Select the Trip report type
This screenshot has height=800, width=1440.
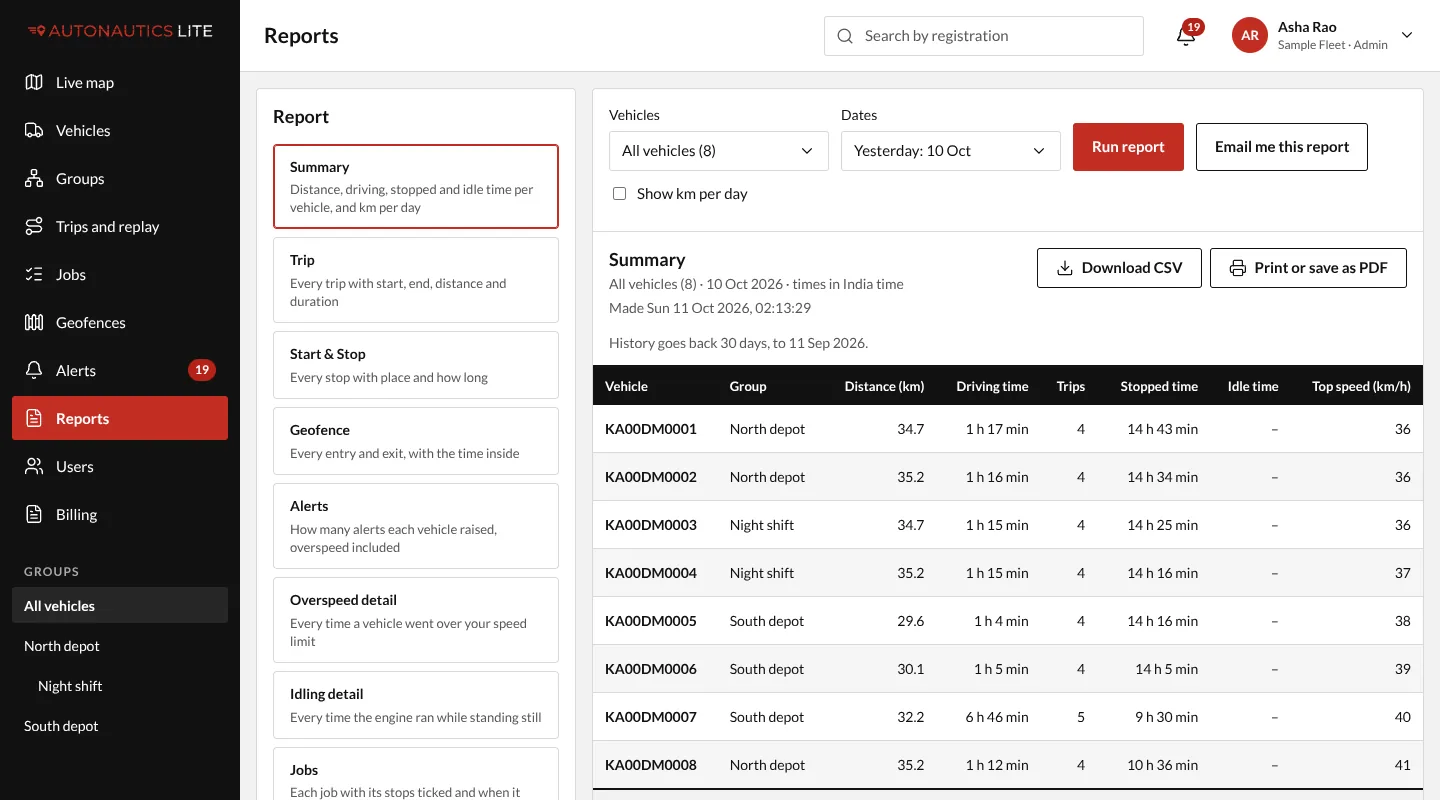[416, 280]
